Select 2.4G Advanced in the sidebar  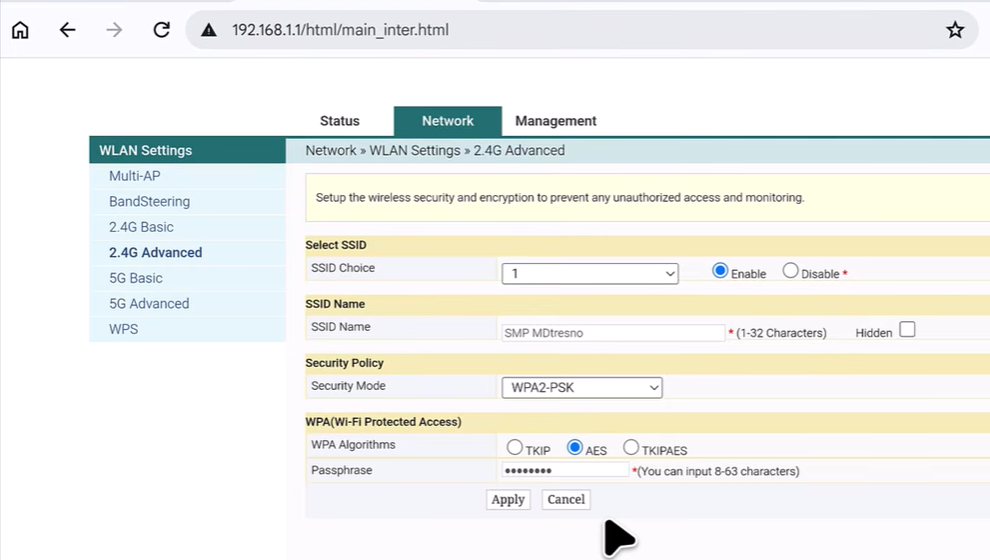click(x=155, y=253)
